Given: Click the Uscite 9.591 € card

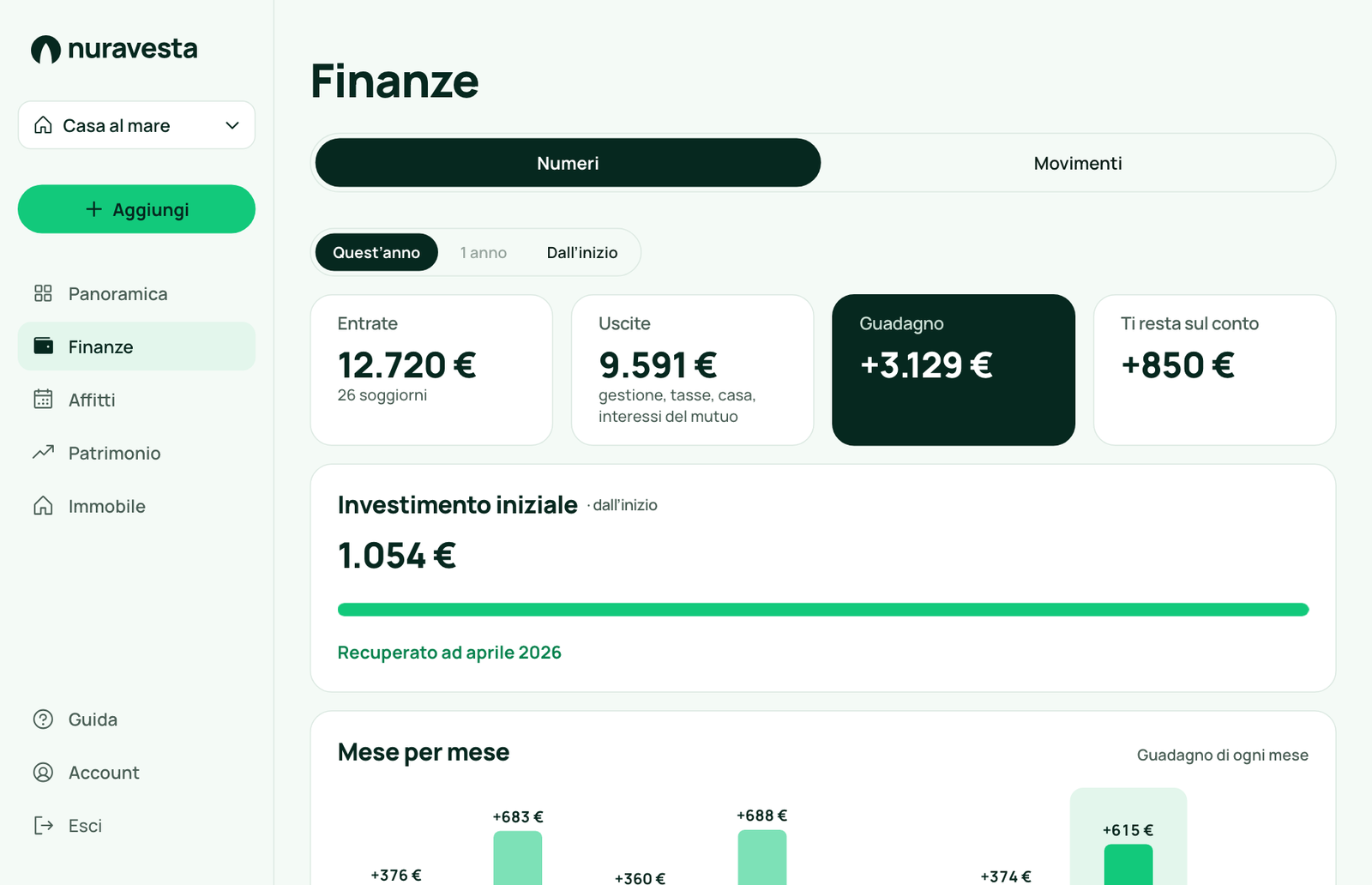Looking at the screenshot, I should pyautogui.click(x=692, y=370).
